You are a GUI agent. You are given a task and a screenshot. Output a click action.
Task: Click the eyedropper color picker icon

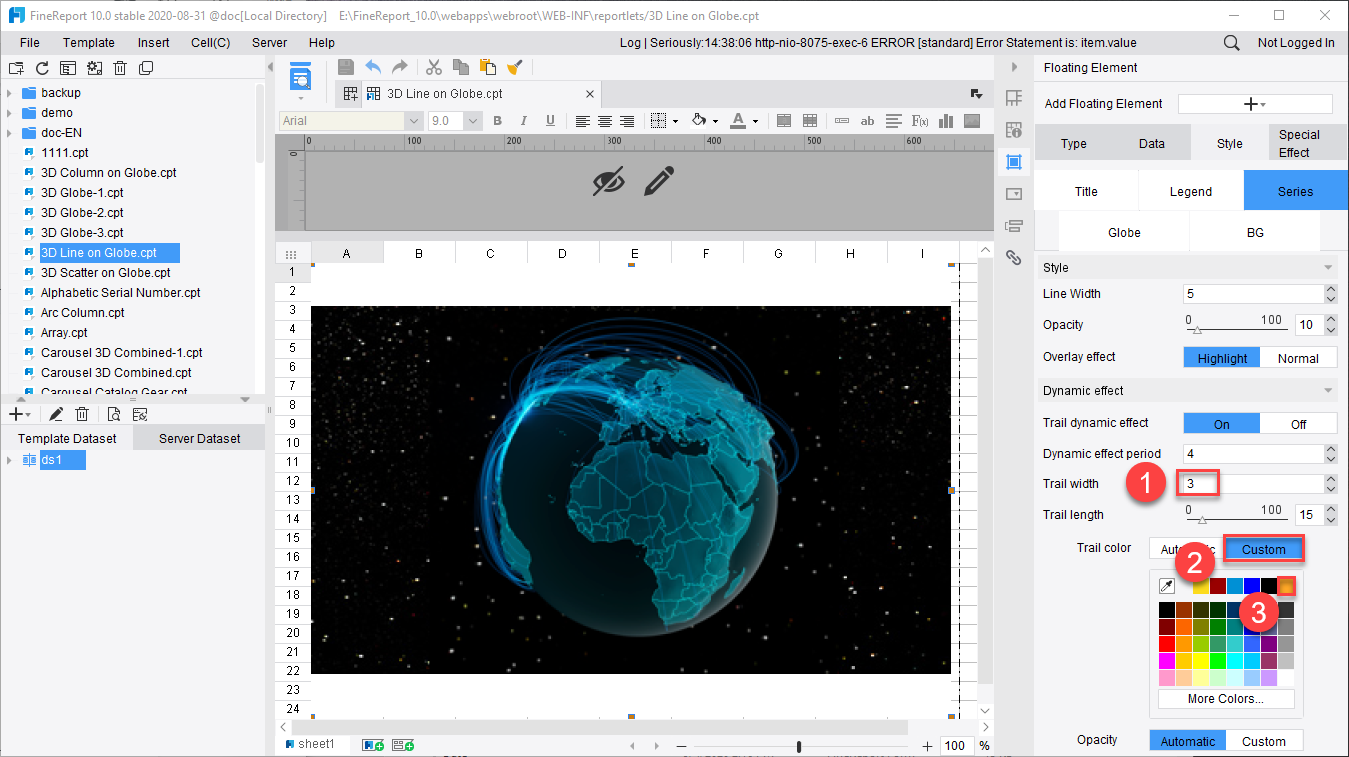1166,586
